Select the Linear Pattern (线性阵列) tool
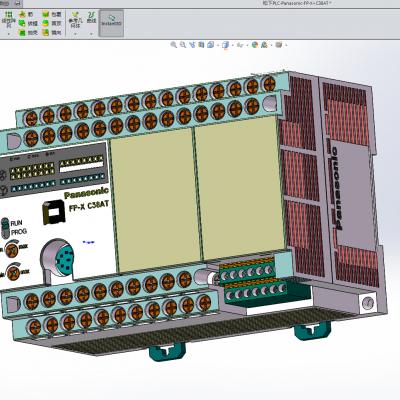Image resolution: width=400 pixels, height=400 pixels. (x=9, y=19)
